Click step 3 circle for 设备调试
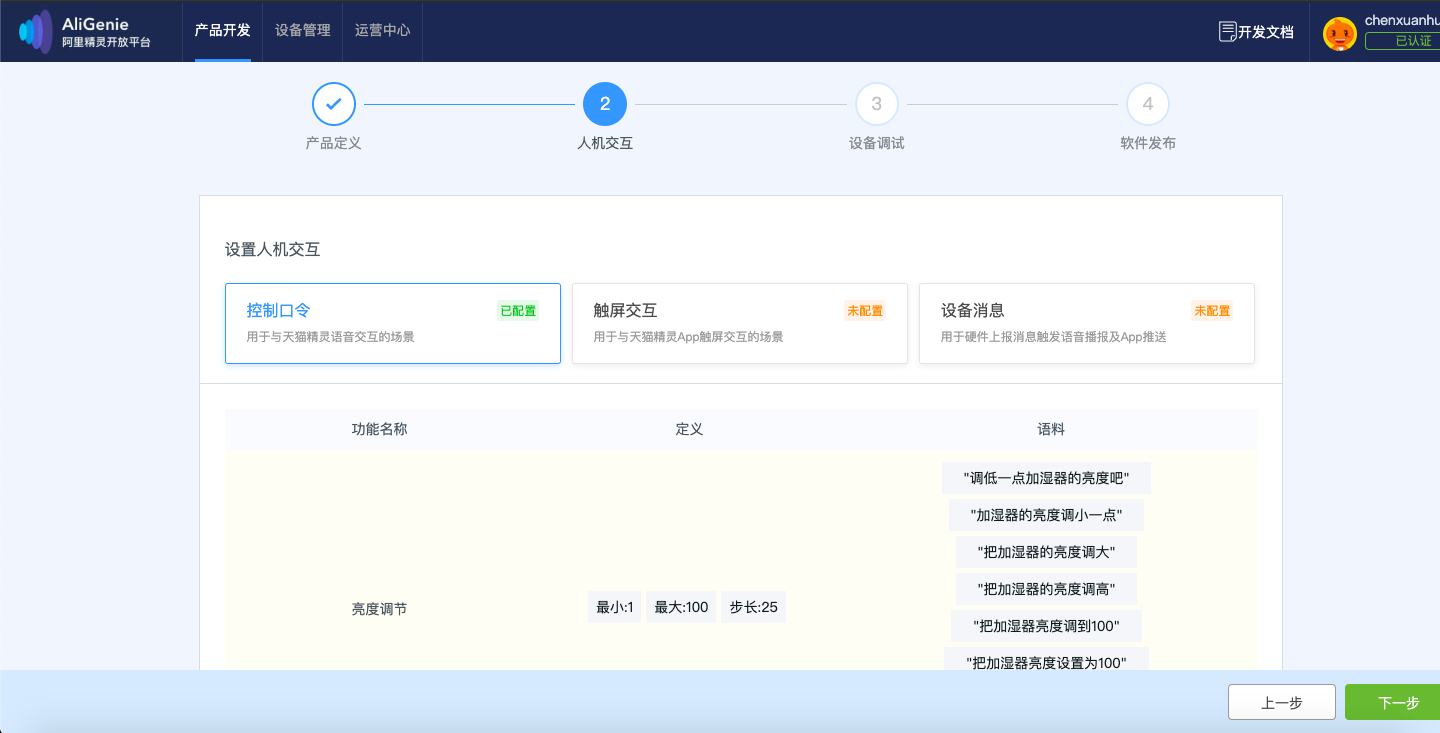This screenshot has height=733, width=1440. point(877,104)
